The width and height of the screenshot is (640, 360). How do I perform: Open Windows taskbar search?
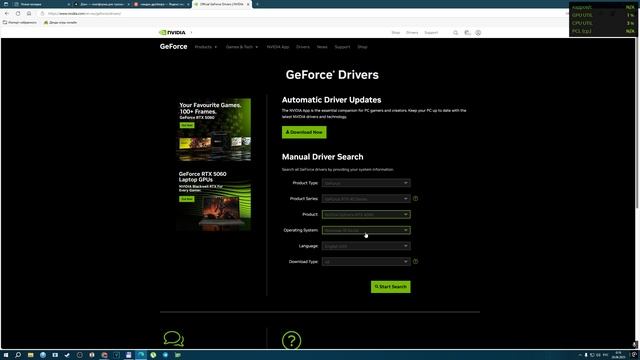click(x=18, y=355)
